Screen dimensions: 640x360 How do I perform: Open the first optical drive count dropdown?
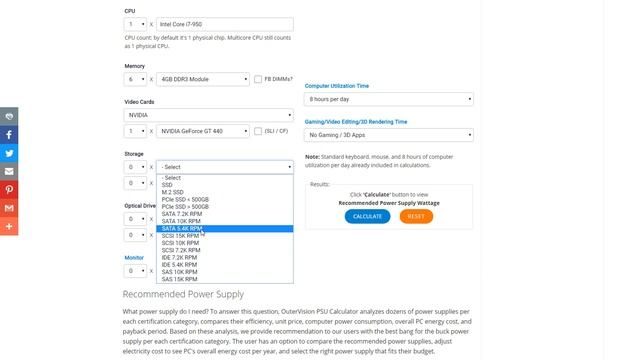[135, 219]
